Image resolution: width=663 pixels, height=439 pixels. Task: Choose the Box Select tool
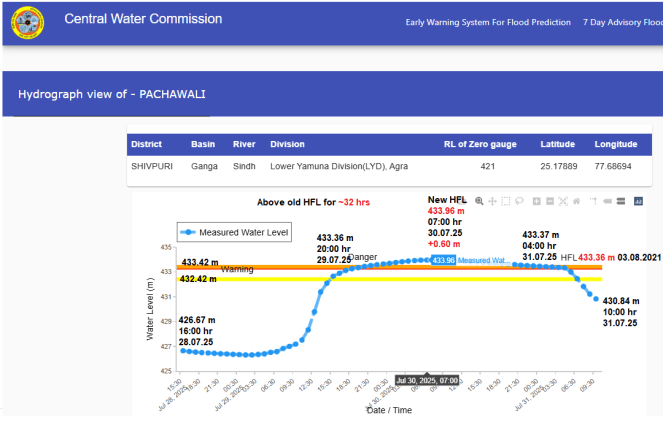(x=506, y=201)
